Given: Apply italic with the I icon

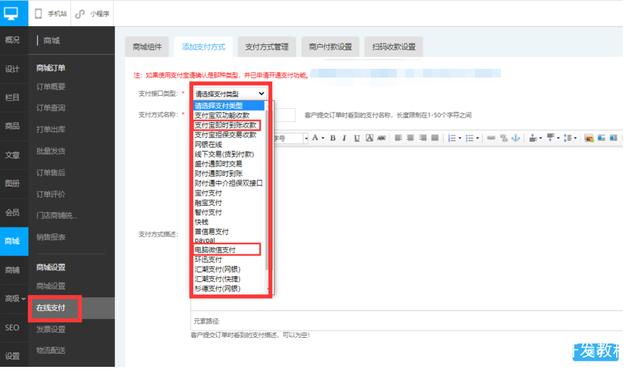Looking at the screenshot, I should (344, 138).
